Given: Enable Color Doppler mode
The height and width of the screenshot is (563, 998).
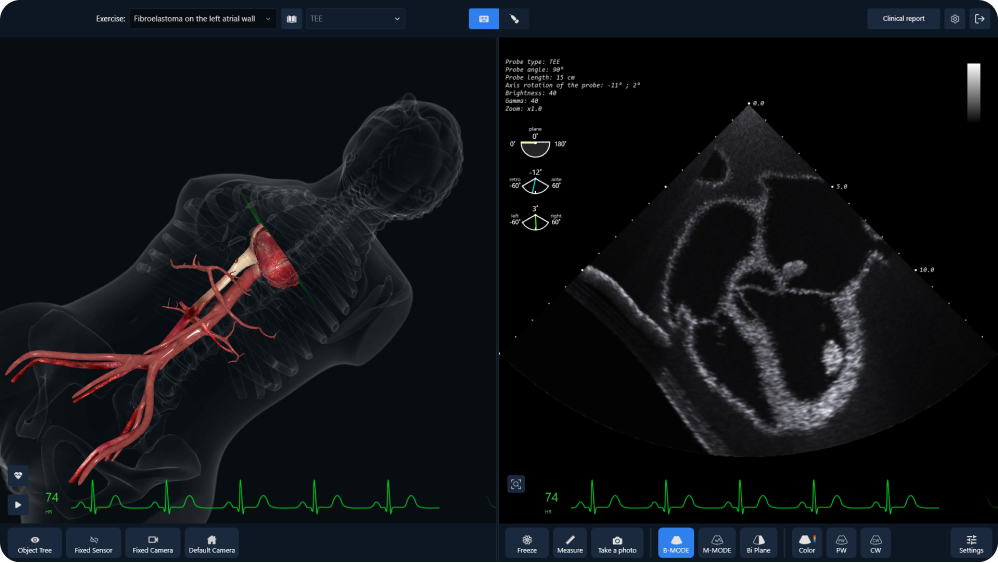Looking at the screenshot, I should click(x=806, y=543).
